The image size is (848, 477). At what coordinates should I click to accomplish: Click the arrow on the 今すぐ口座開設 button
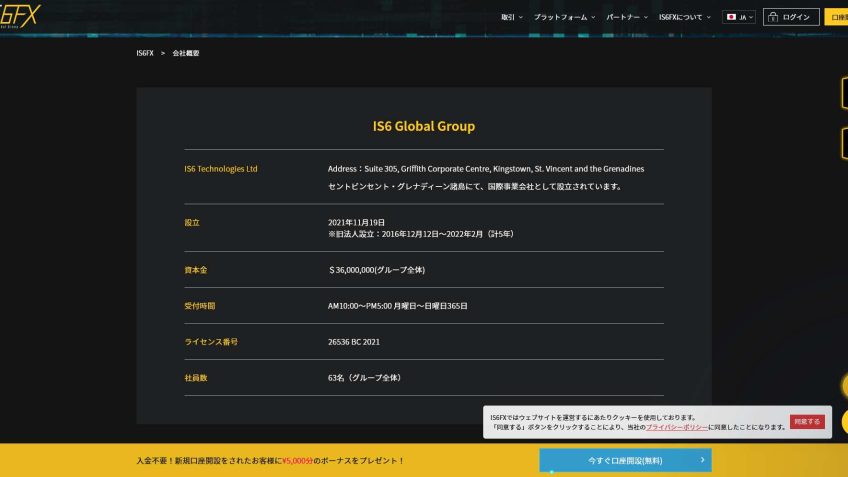click(x=703, y=460)
